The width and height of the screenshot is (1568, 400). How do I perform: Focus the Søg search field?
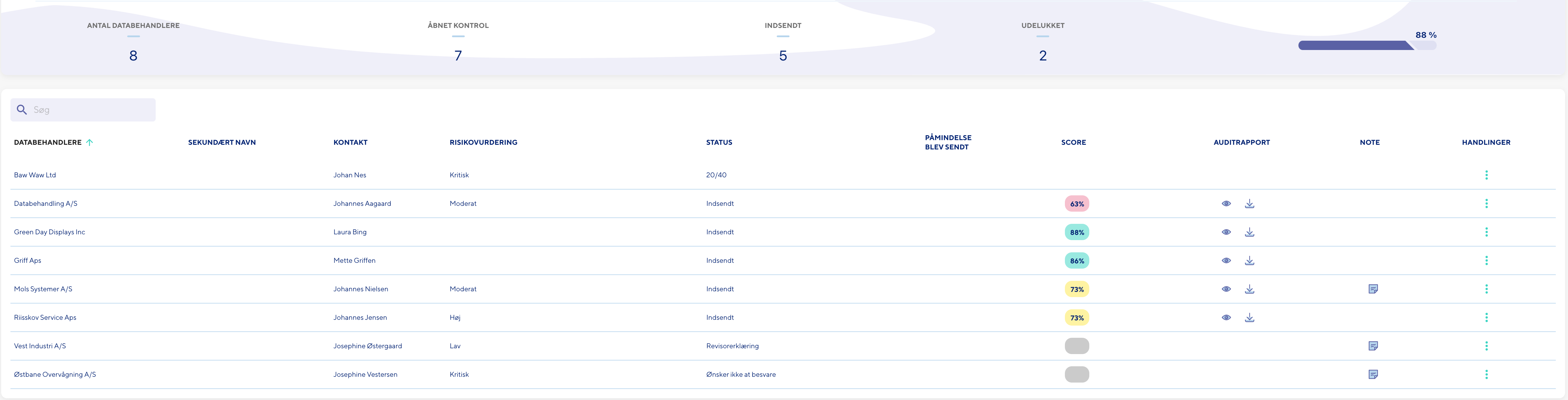pyautogui.click(x=83, y=110)
